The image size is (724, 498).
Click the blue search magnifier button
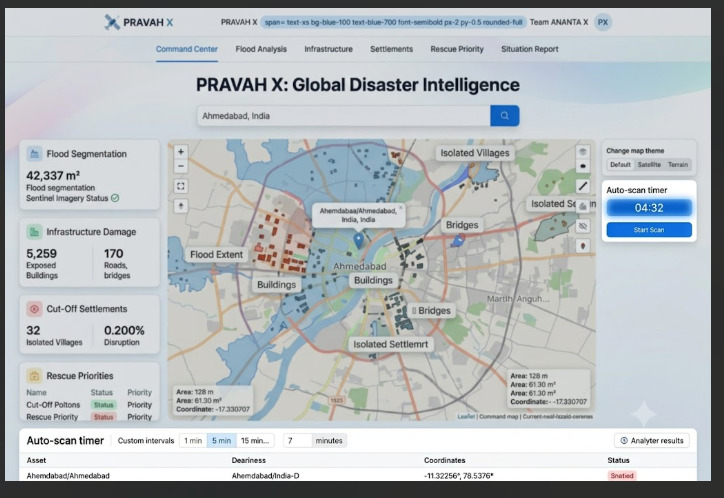[x=505, y=116]
